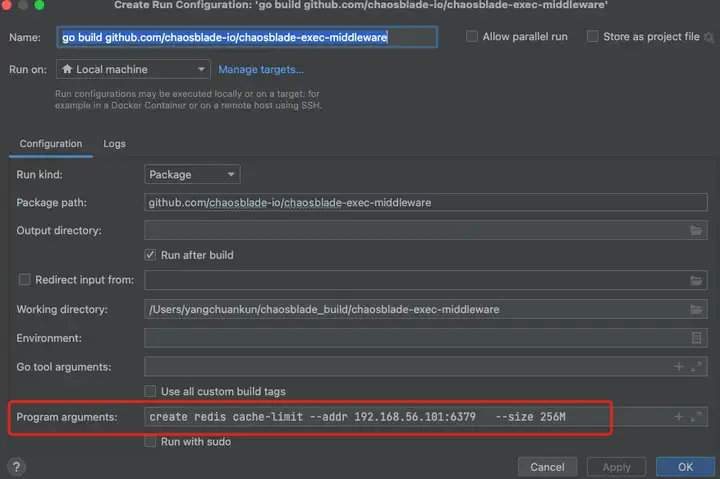The image size is (720, 479).
Task: Open Manage targets link
Action: pyautogui.click(x=261, y=69)
